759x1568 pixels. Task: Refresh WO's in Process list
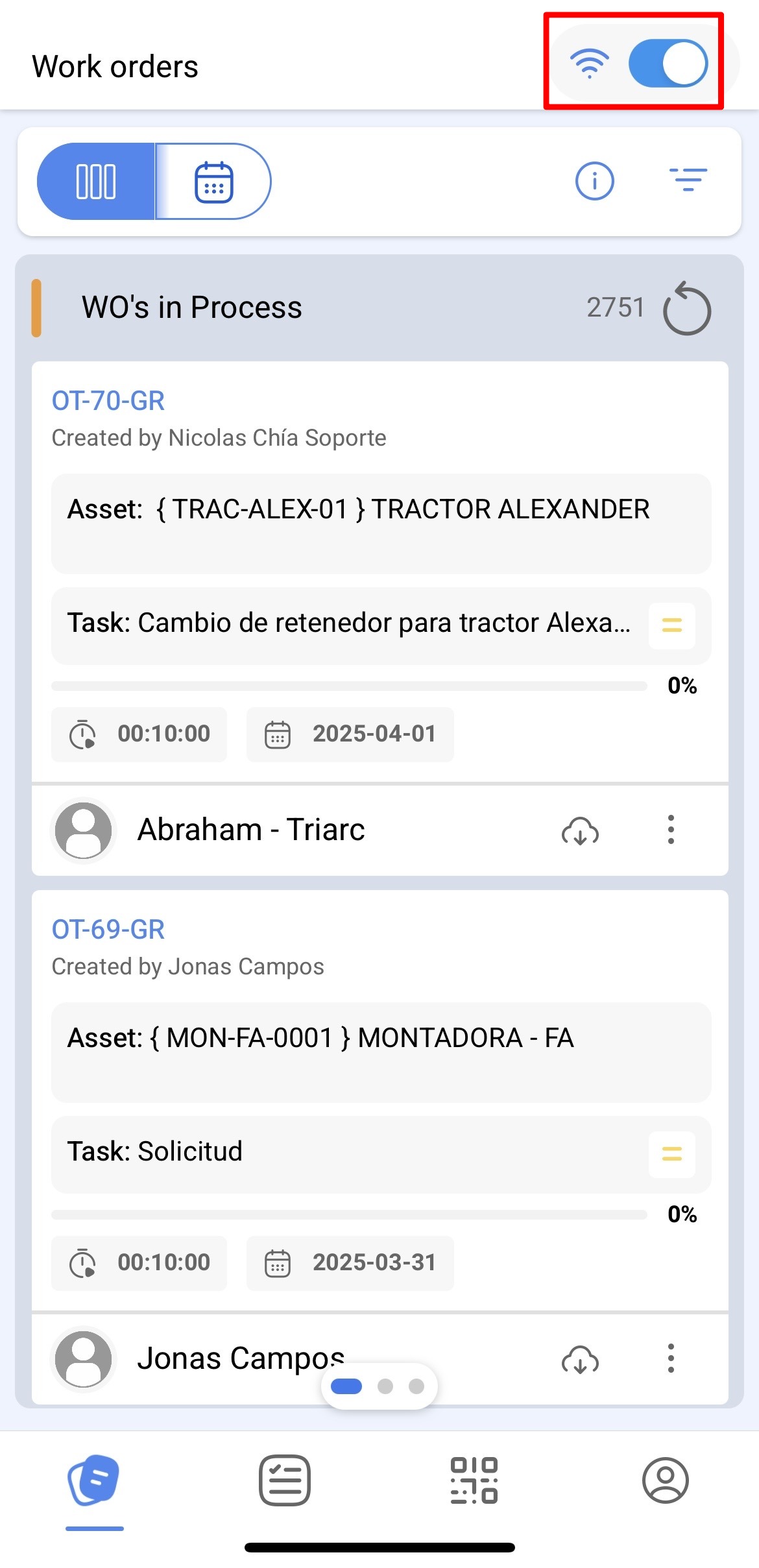pos(687,309)
